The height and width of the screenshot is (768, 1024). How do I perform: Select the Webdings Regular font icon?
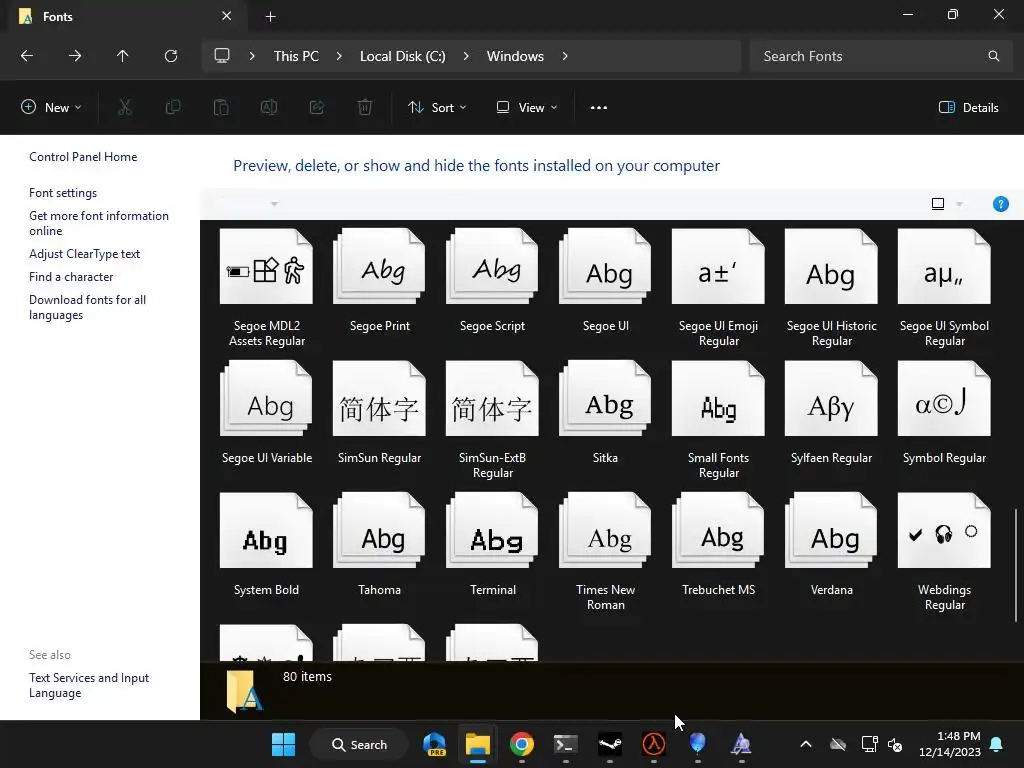pos(944,530)
